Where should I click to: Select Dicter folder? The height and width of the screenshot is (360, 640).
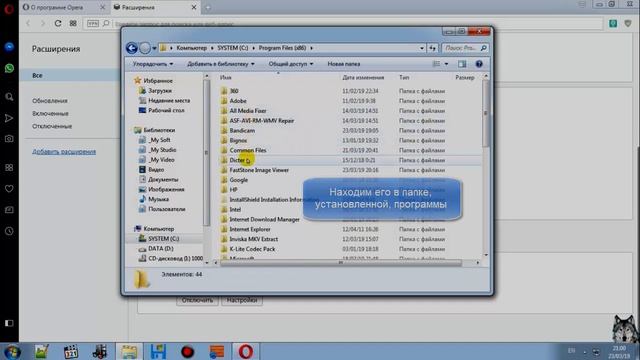pyautogui.click(x=237, y=160)
